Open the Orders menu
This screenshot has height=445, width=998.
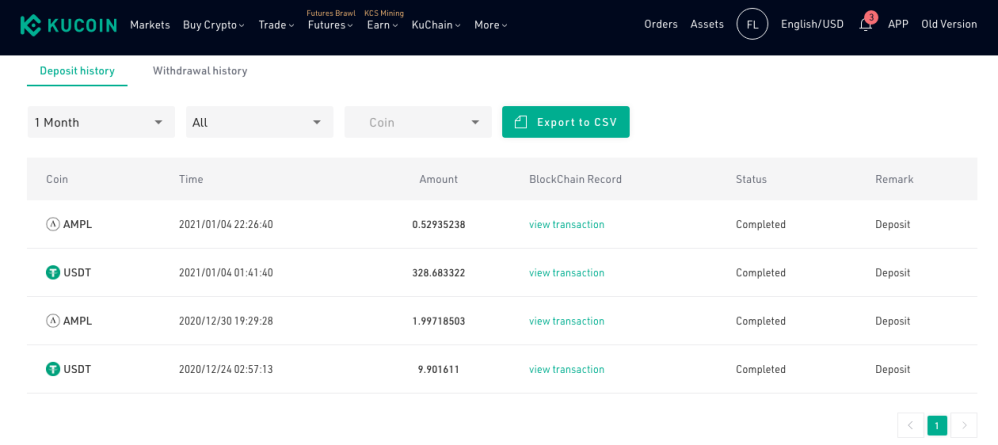click(x=661, y=24)
